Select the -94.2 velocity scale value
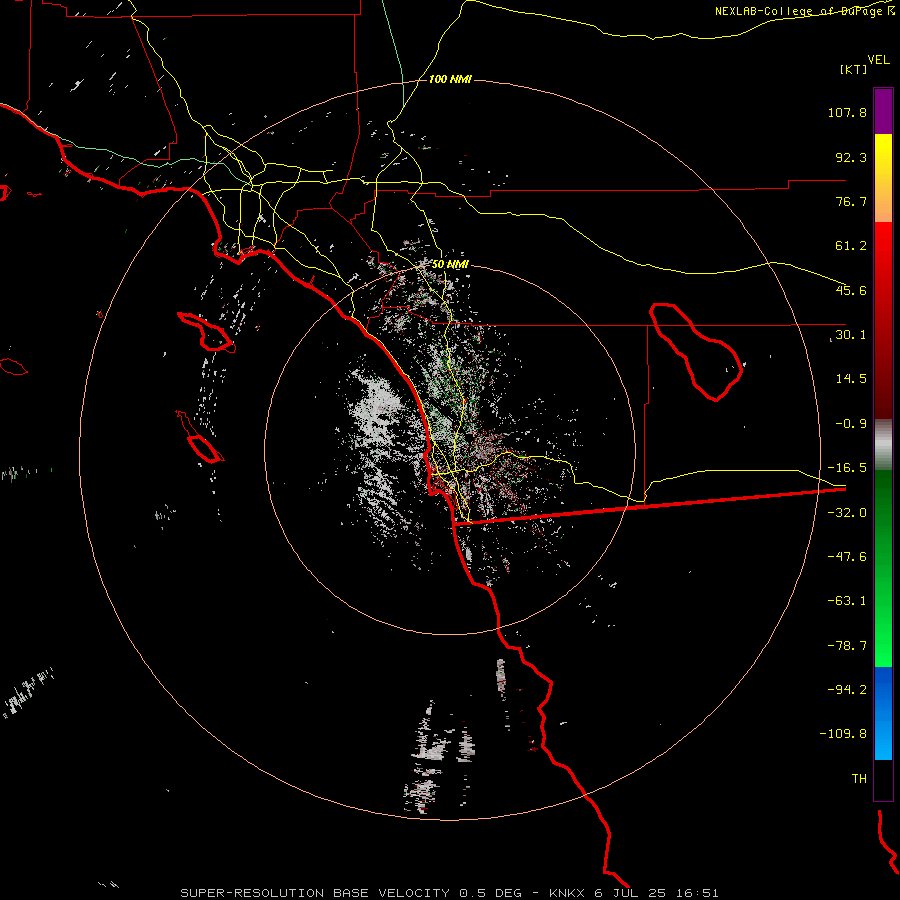 click(x=847, y=690)
